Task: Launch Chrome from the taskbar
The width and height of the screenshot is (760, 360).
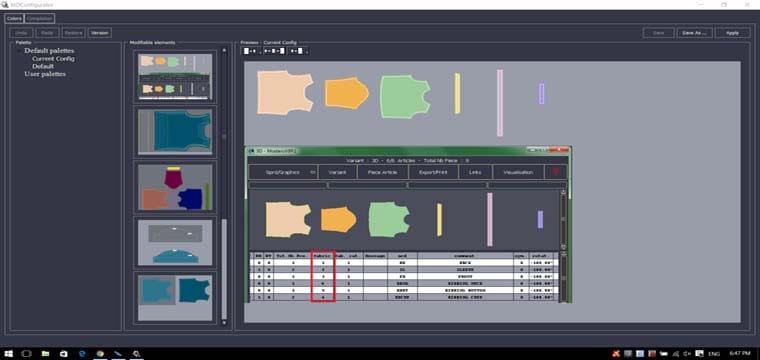Action: [100, 354]
